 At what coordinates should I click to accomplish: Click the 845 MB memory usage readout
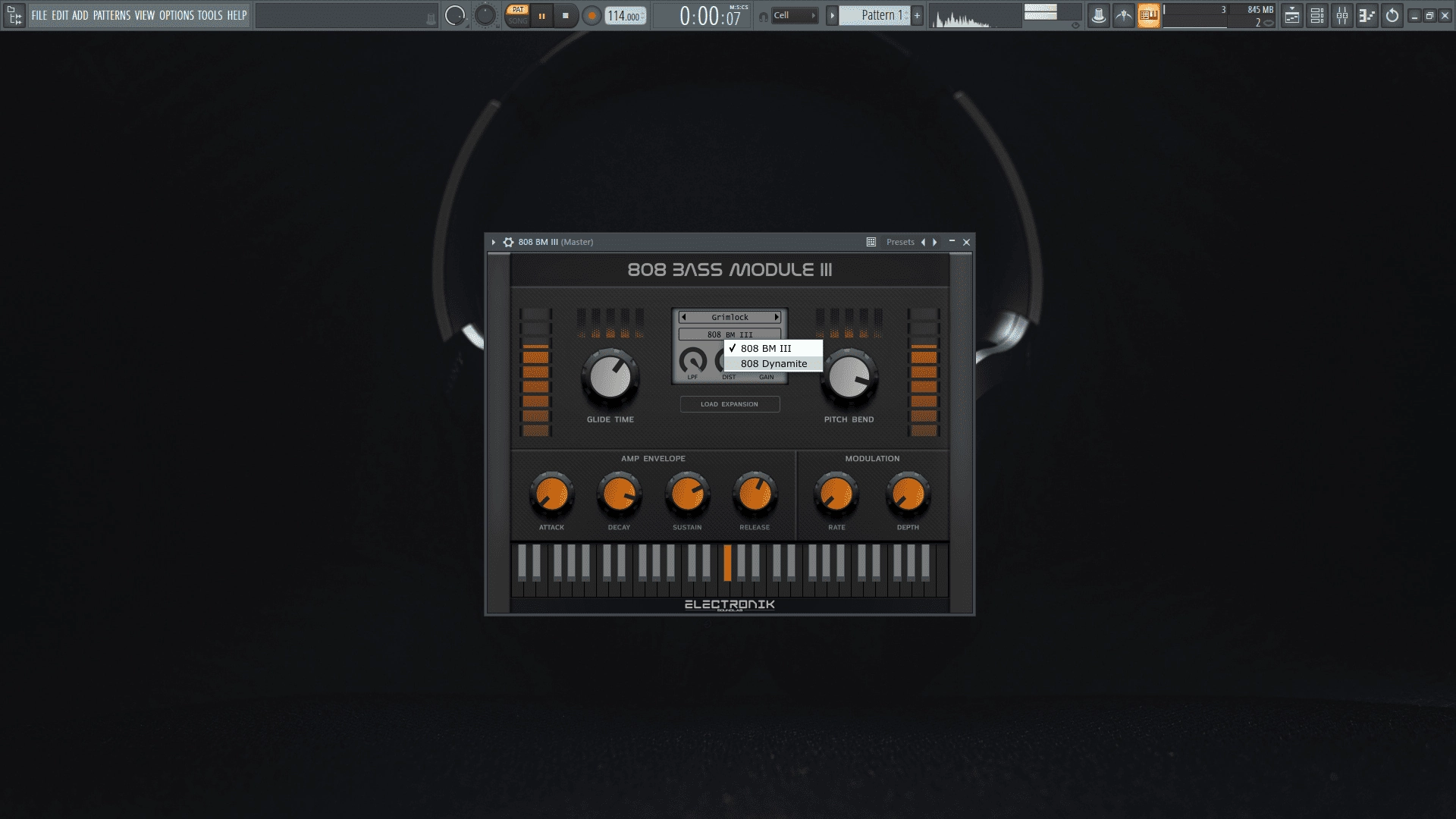coord(1260,10)
